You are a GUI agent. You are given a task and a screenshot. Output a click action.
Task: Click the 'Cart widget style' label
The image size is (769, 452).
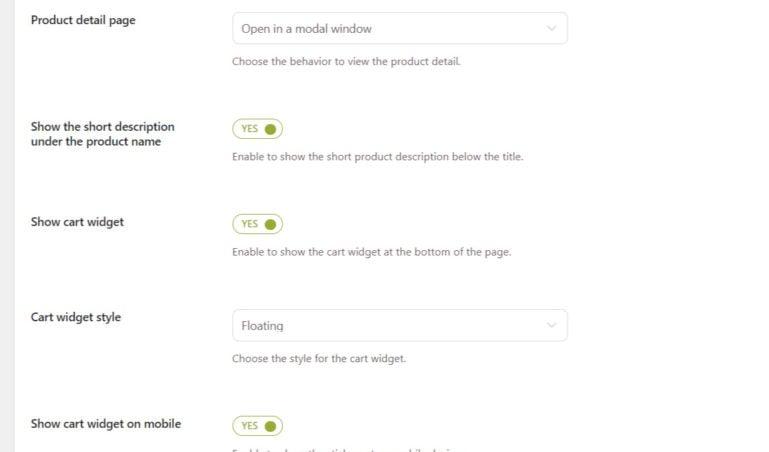76,317
